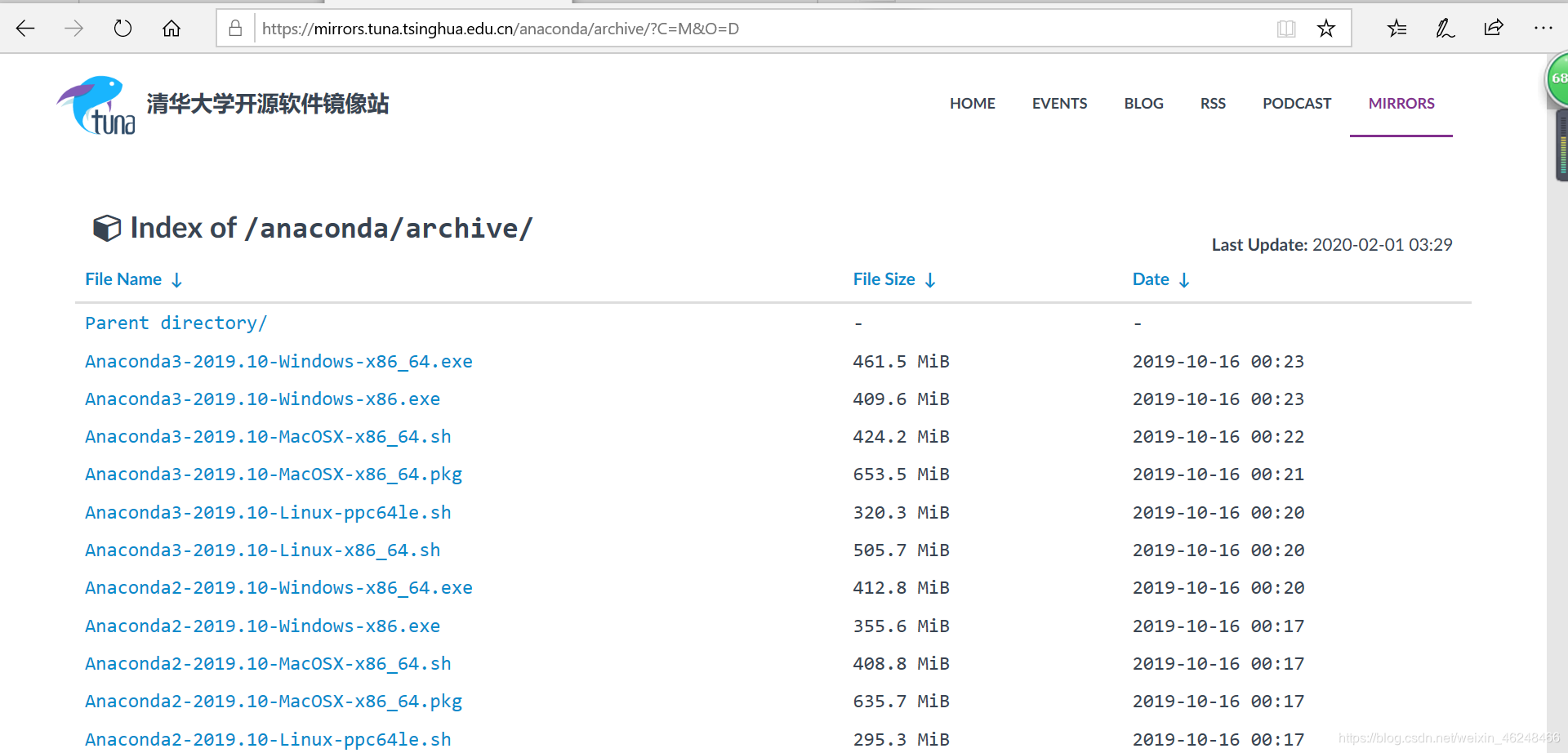The image size is (1568, 753).
Task: Click the Index of /anaconda/archive/ heading
Action: pyautogui.click(x=331, y=228)
